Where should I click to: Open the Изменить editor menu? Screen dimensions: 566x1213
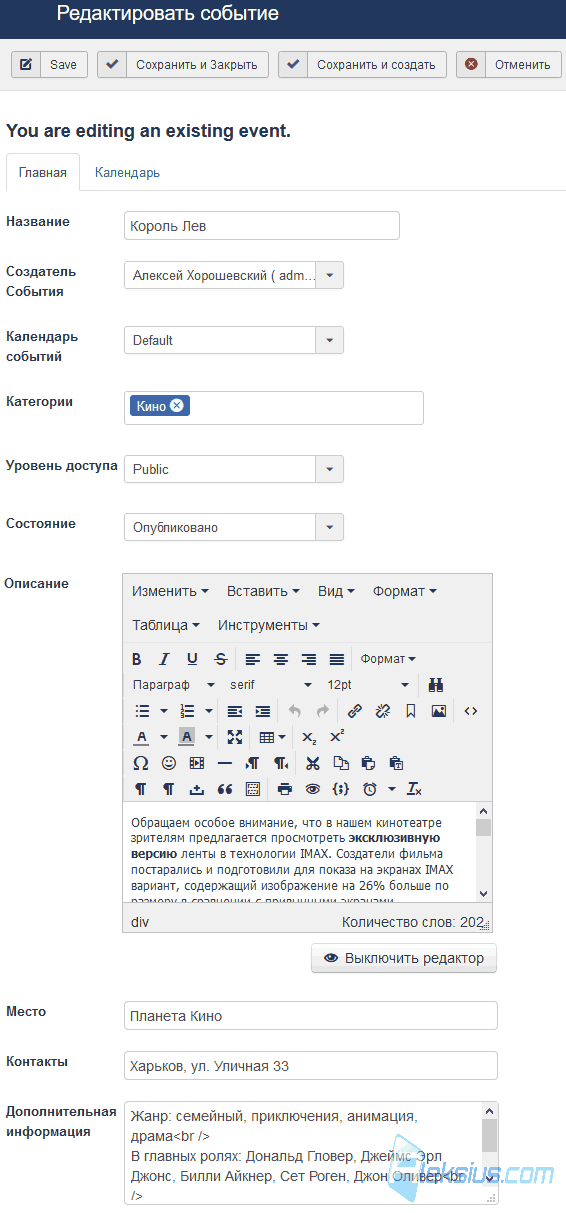click(170, 591)
